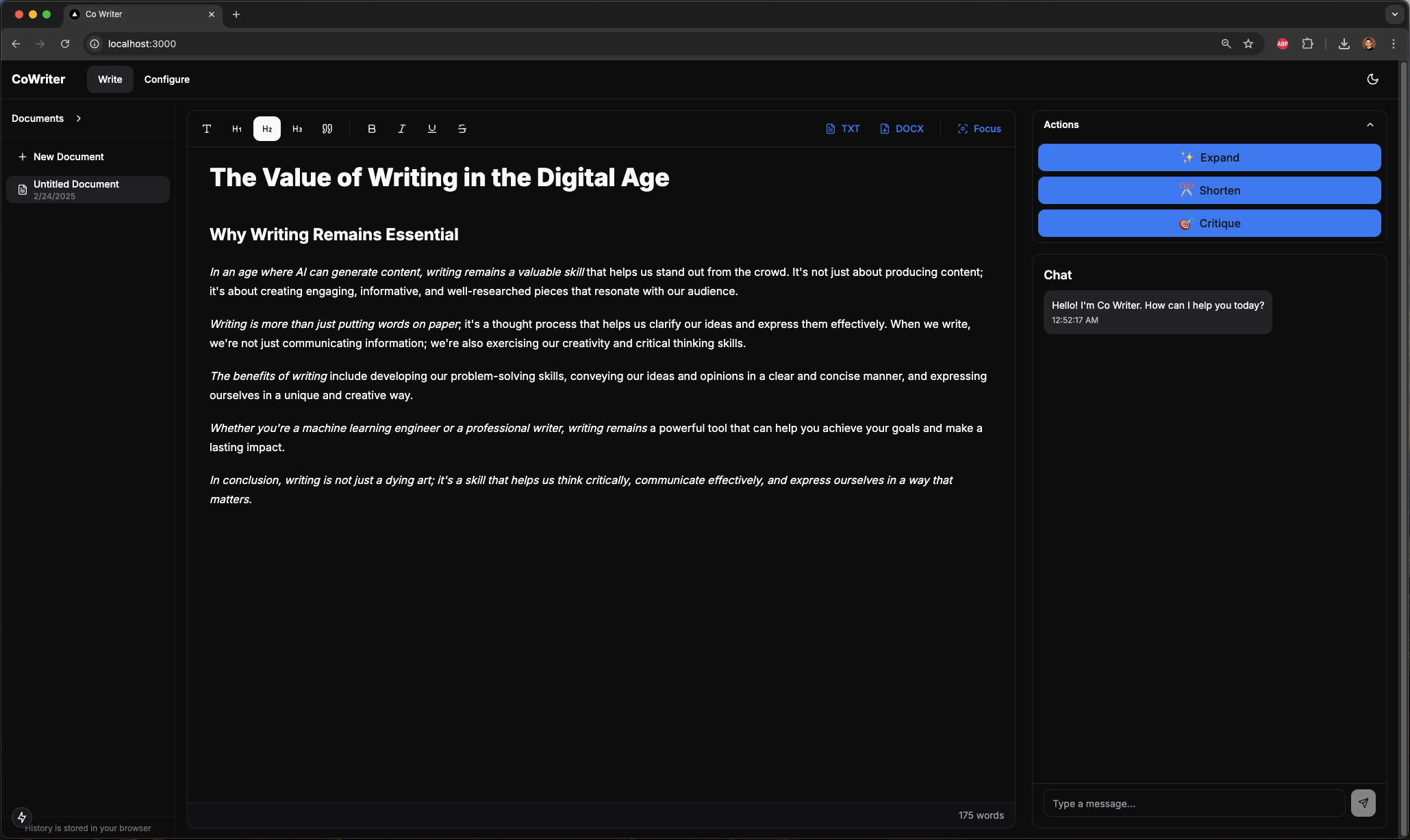Toggle italic formatting
This screenshot has width=1410, height=840.
coord(402,129)
